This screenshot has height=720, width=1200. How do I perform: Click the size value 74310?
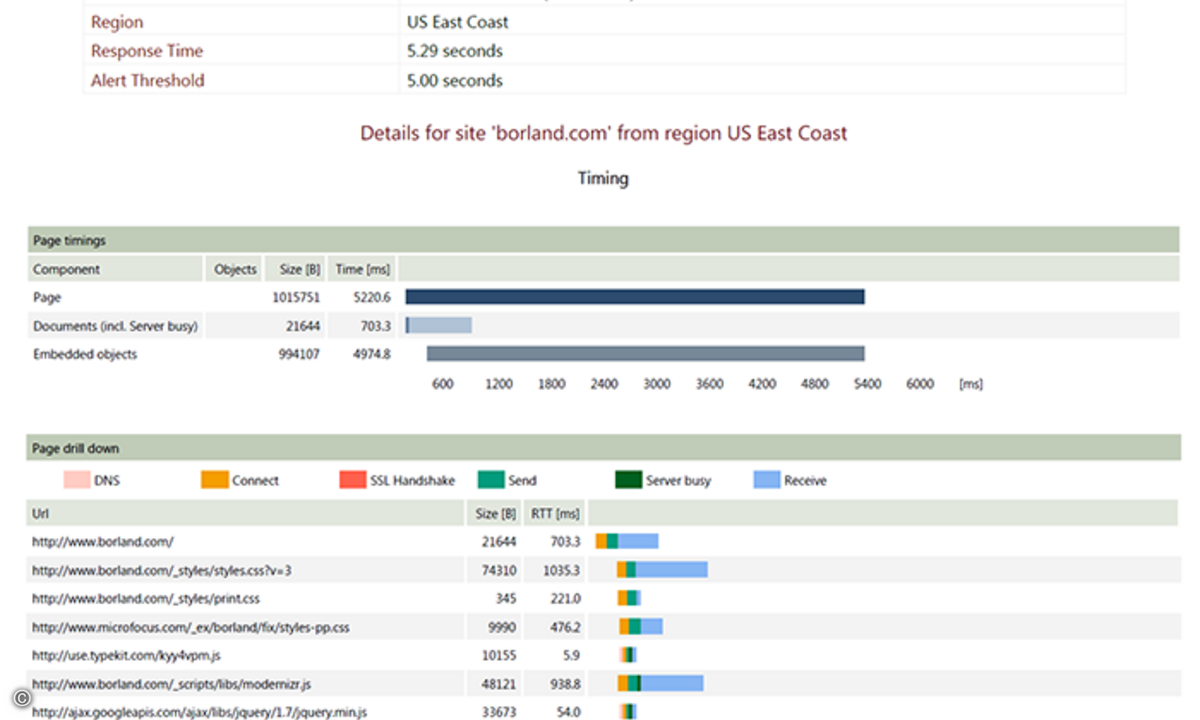click(498, 570)
